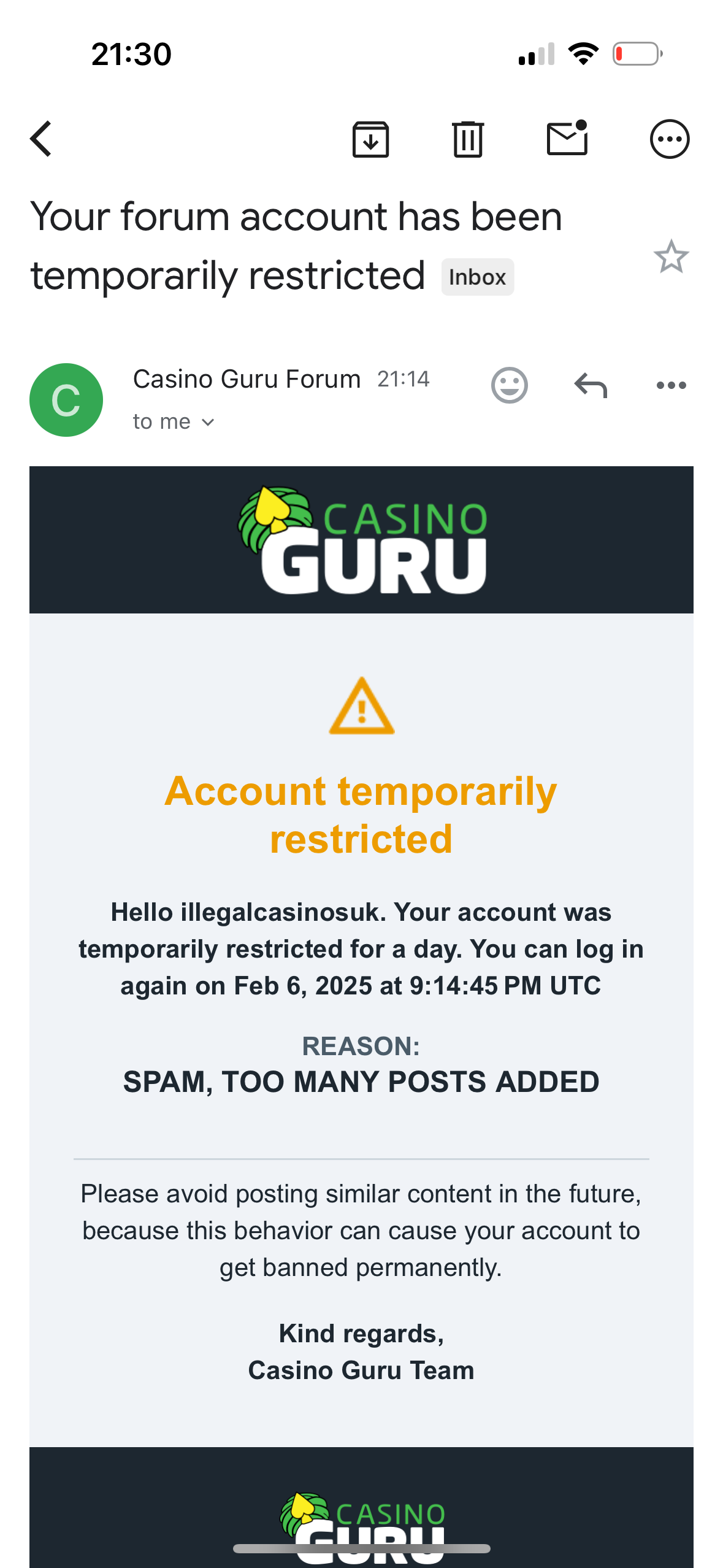Tap the green sender avatar
The width and height of the screenshot is (723, 1568).
click(x=66, y=400)
